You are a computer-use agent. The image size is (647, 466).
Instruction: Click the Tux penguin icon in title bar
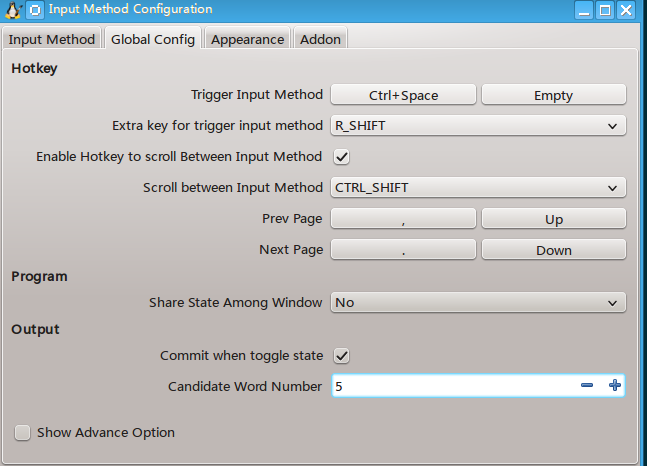(x=13, y=10)
